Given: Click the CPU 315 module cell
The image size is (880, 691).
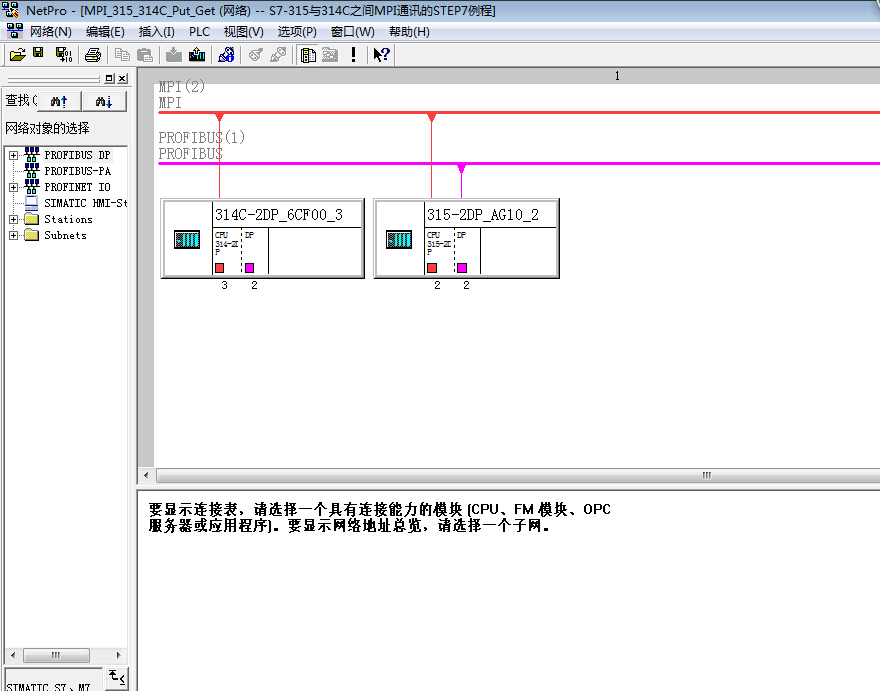Looking at the screenshot, I should tap(439, 251).
